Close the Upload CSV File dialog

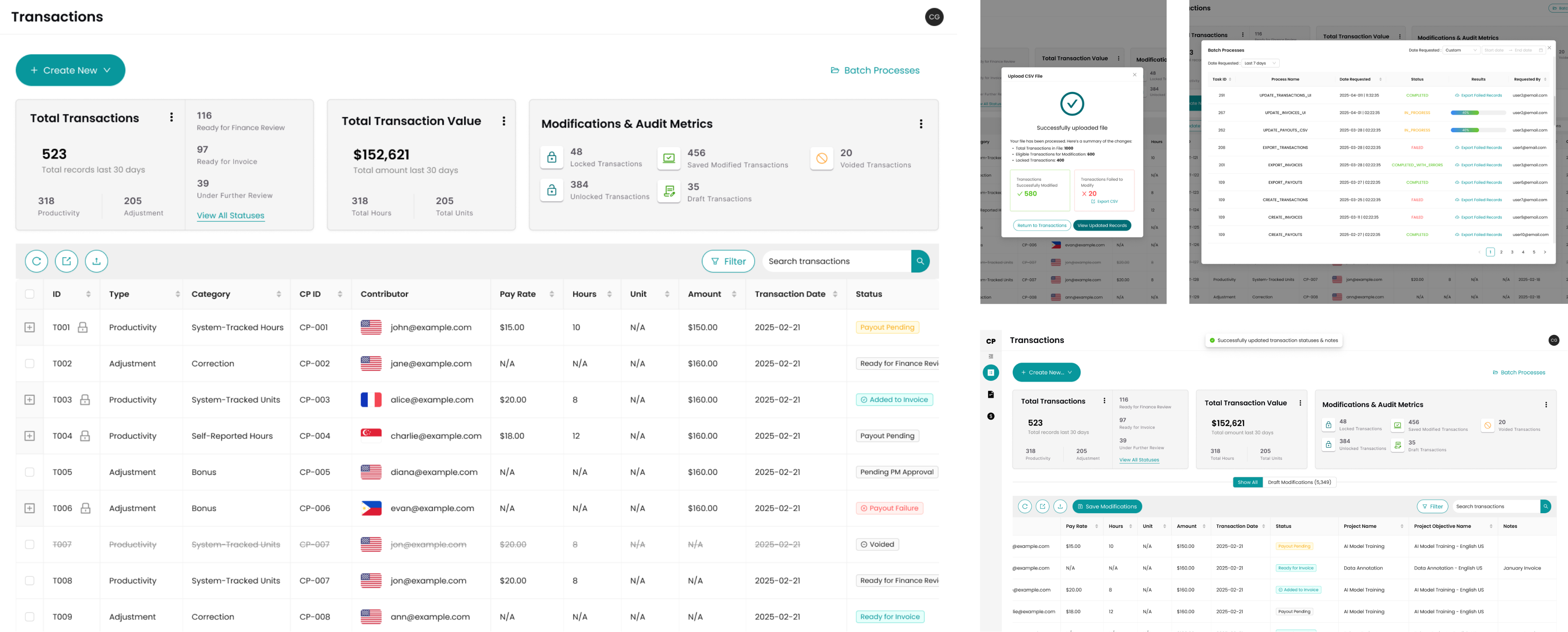coord(1135,75)
